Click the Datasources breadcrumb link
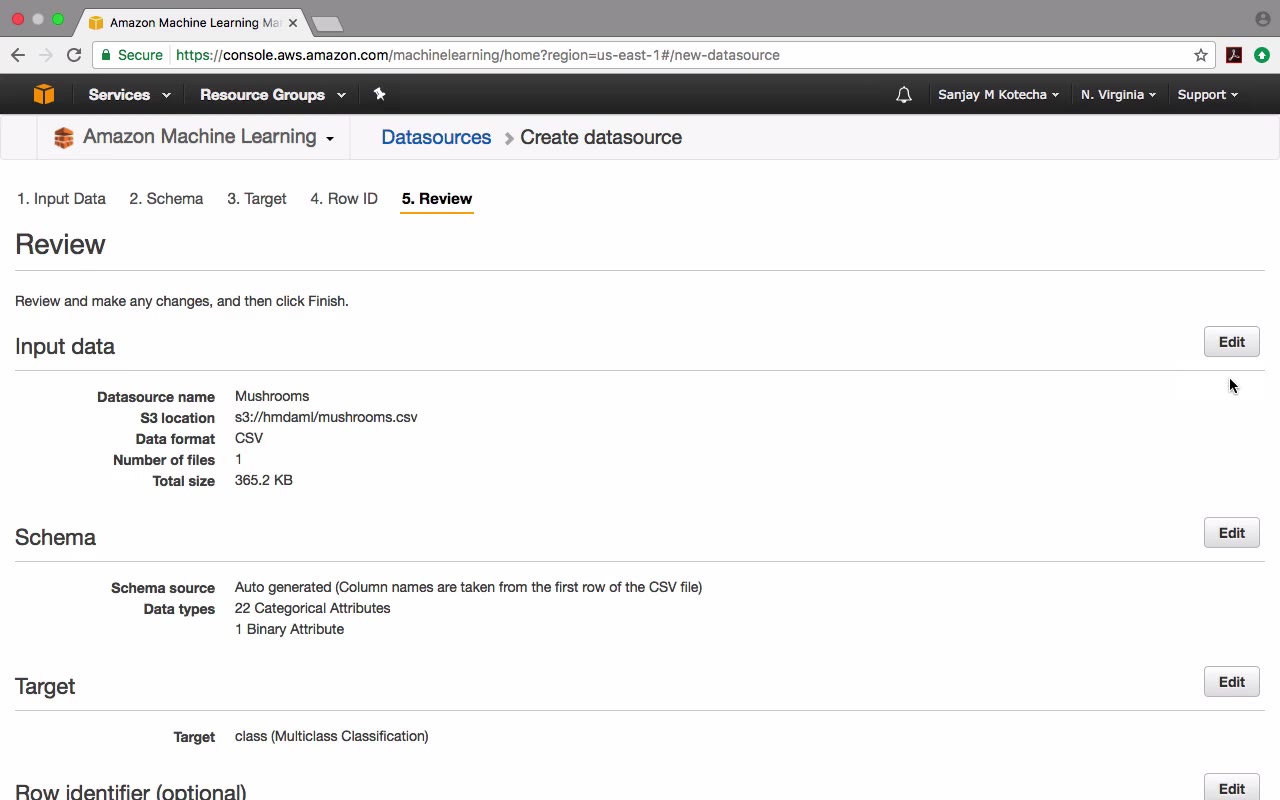Viewport: 1280px width, 800px height. point(436,137)
